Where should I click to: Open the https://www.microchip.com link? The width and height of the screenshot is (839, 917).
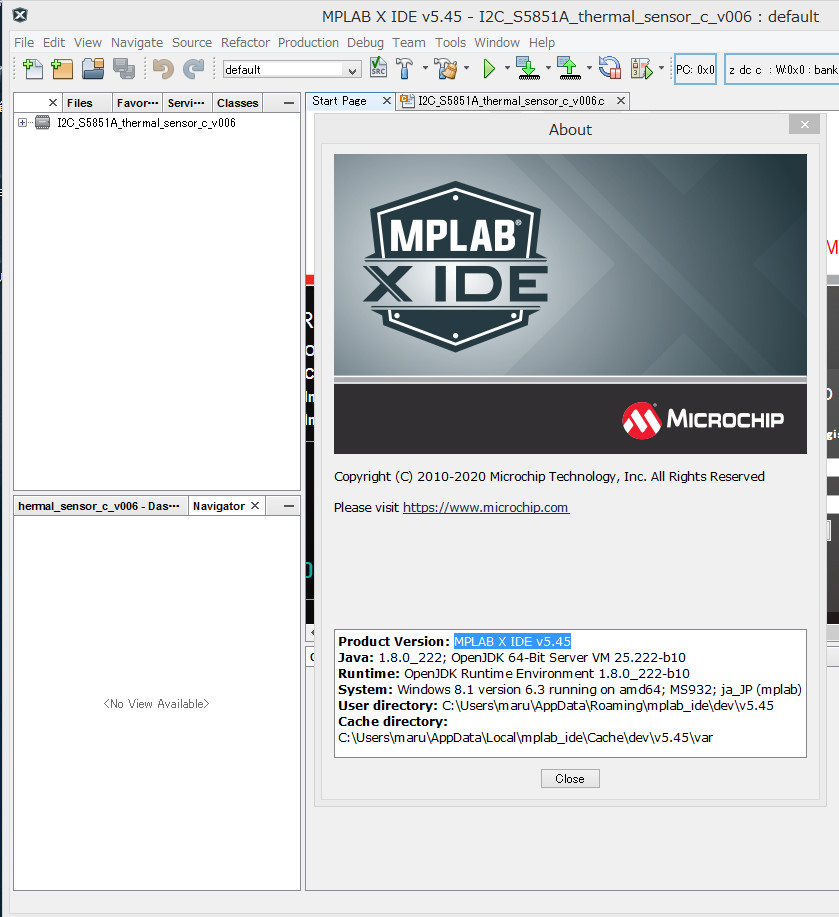pyautogui.click(x=486, y=508)
